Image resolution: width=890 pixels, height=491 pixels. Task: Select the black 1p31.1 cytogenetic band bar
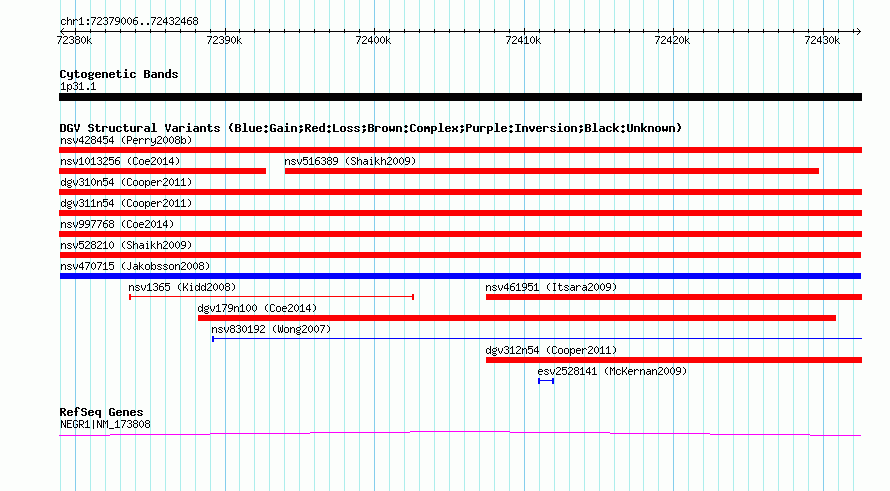[x=460, y=97]
